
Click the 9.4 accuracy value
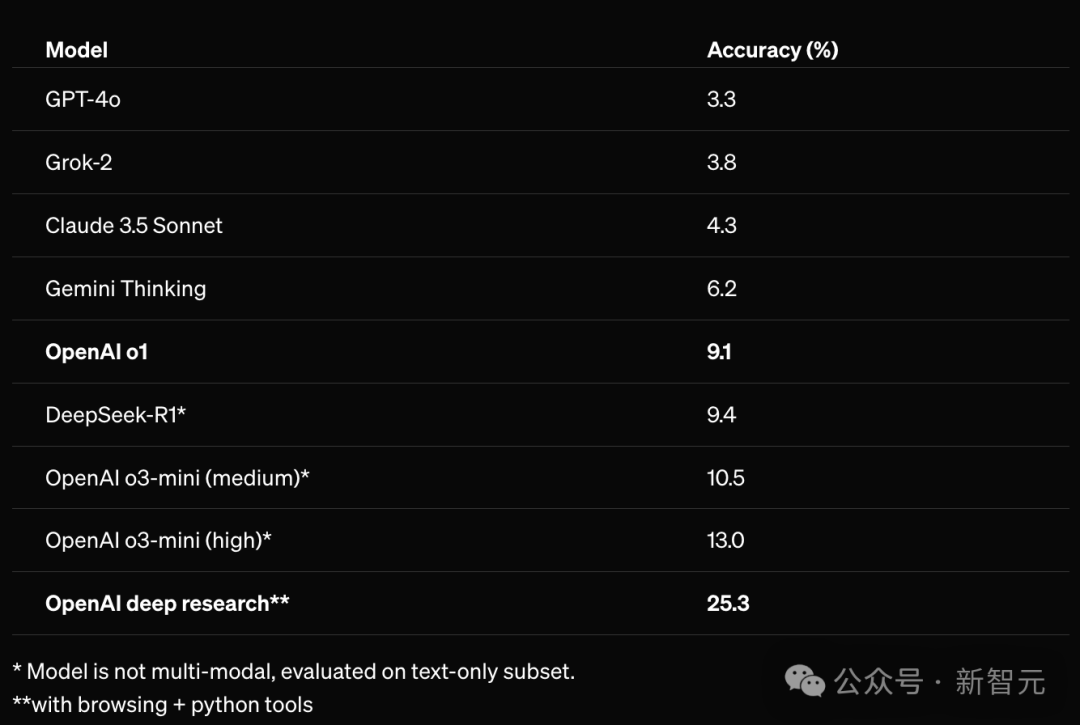click(x=721, y=414)
